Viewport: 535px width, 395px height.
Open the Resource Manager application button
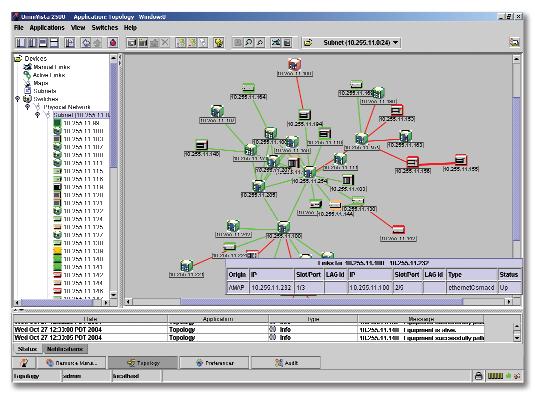point(72,363)
